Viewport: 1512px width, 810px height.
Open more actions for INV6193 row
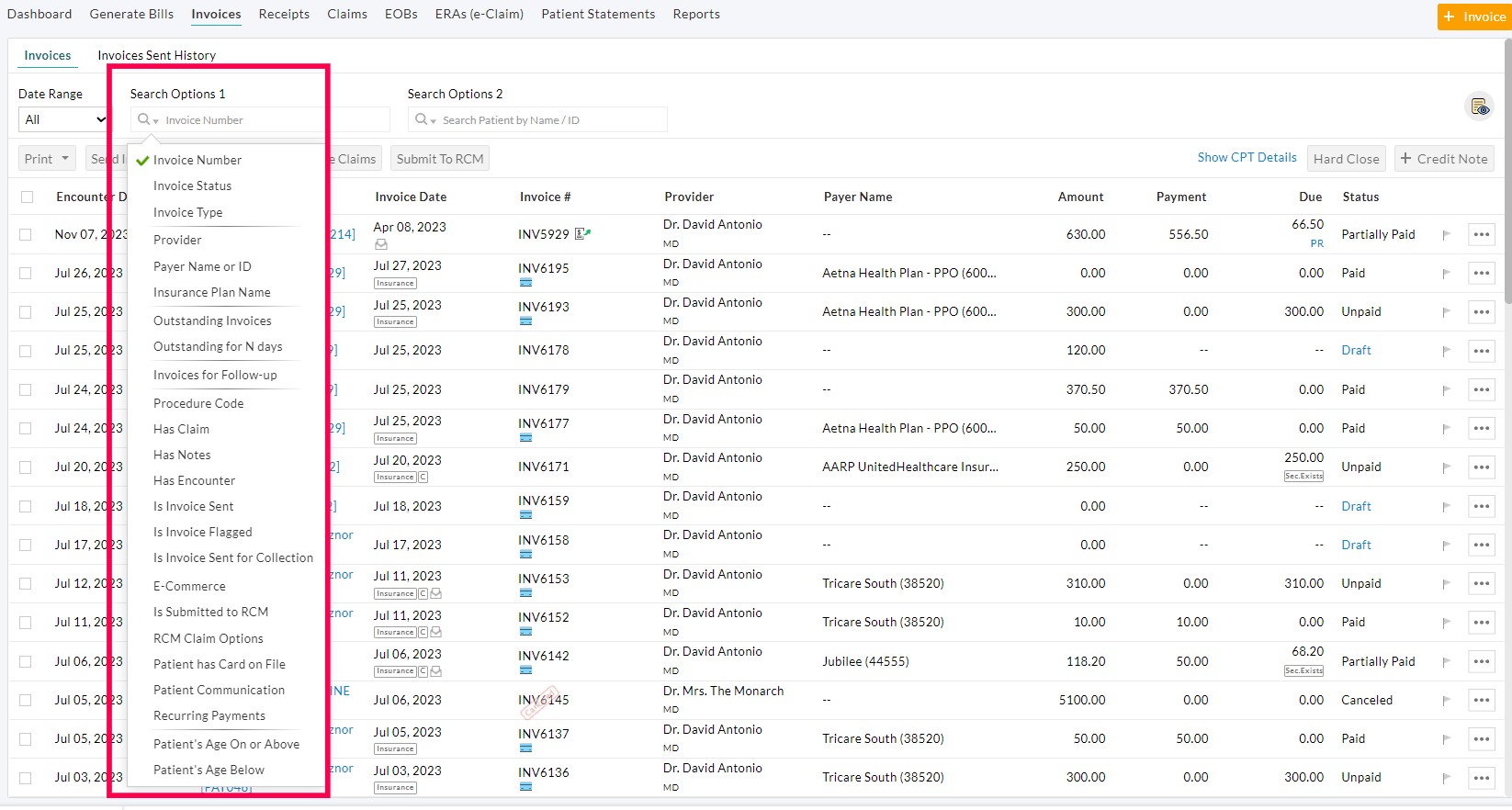1481,311
